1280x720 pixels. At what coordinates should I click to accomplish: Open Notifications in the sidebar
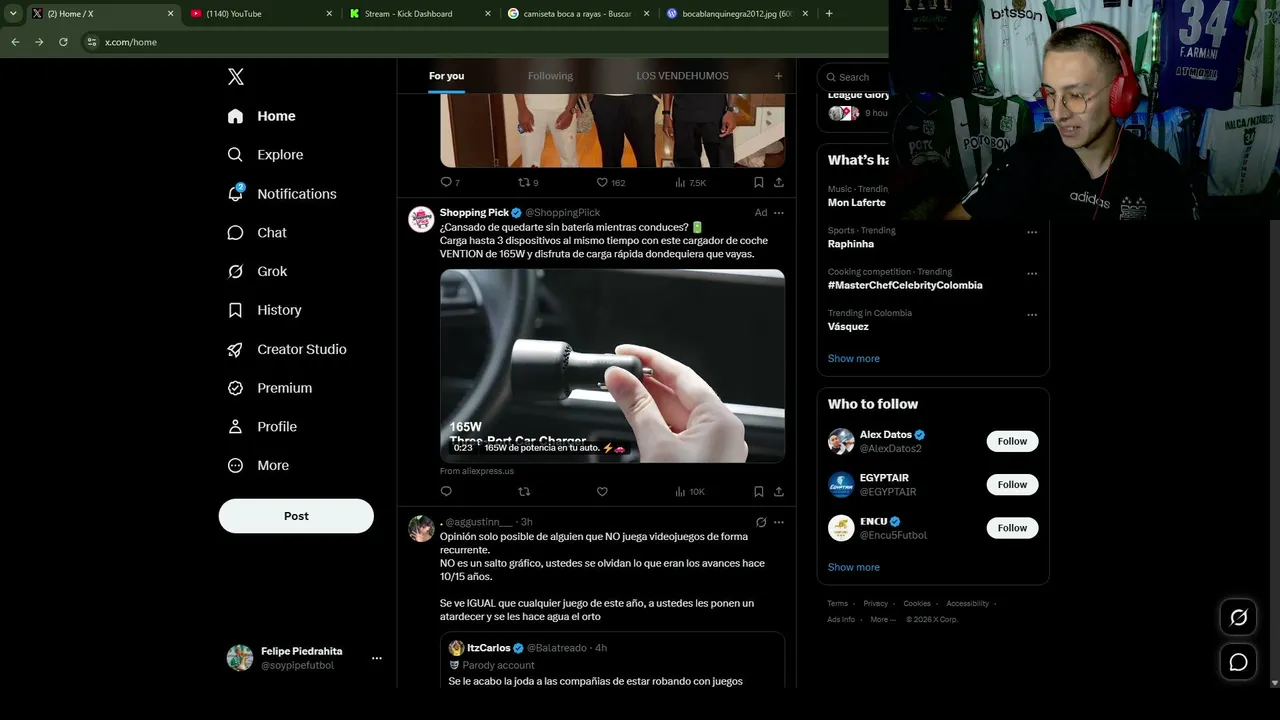pos(281,194)
